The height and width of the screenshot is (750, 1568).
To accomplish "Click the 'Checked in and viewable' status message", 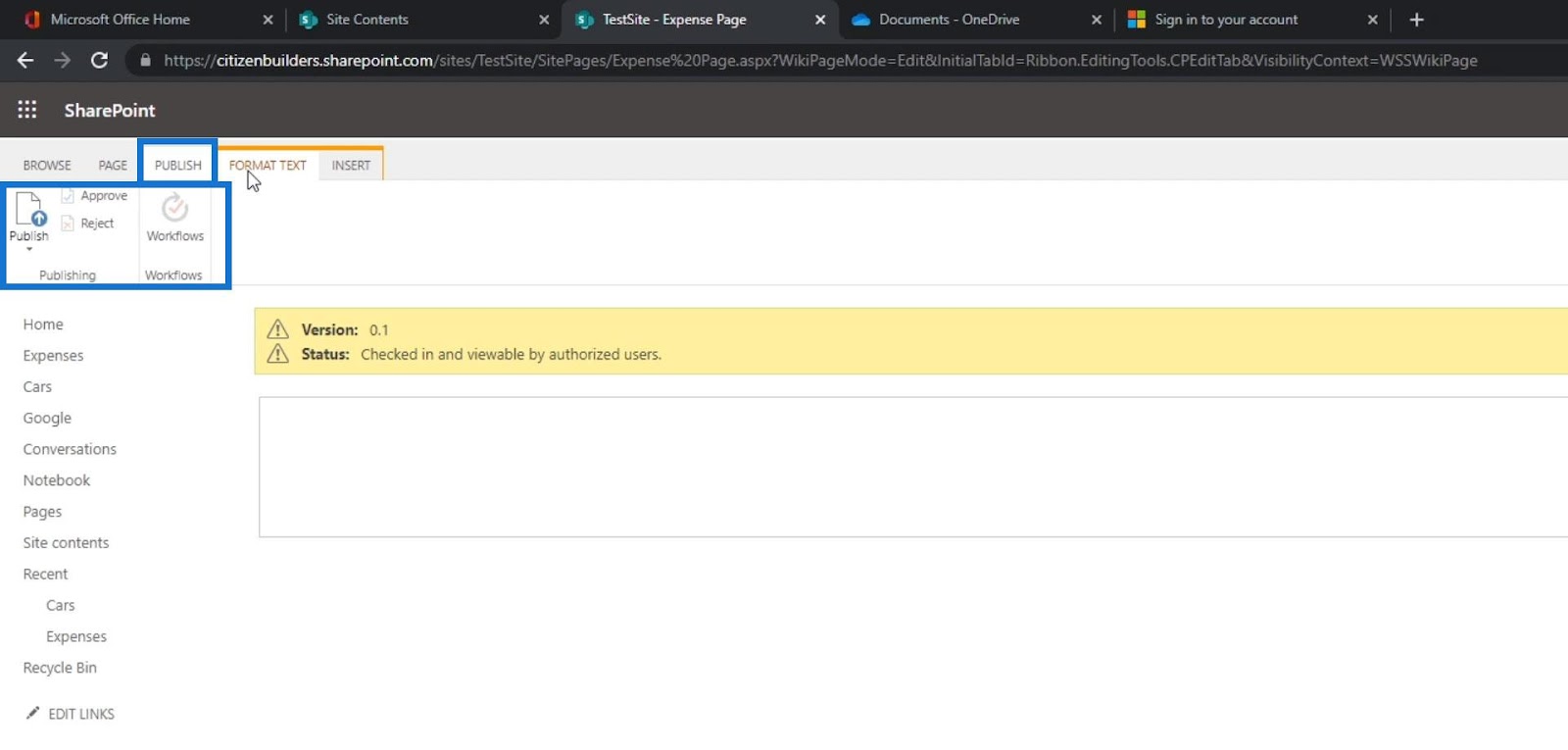I will pyautogui.click(x=511, y=355).
